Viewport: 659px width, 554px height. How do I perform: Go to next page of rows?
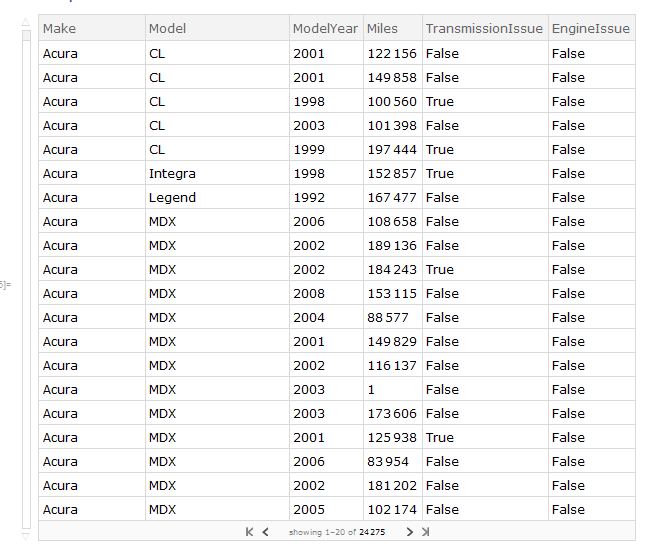click(410, 532)
